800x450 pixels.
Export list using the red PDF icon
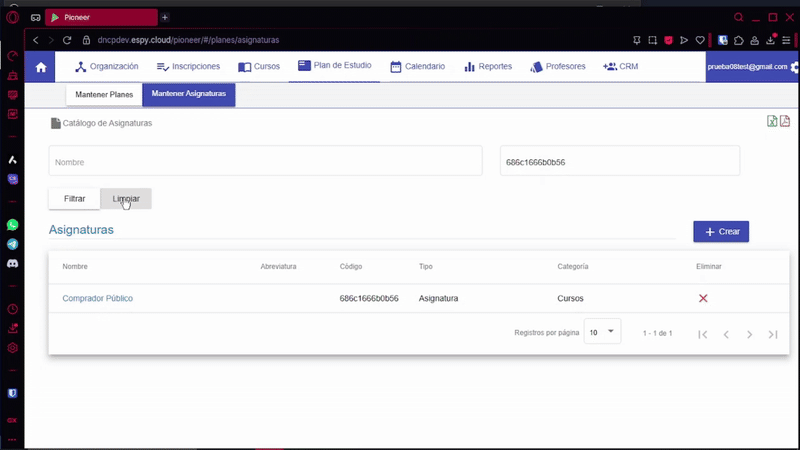click(785, 121)
